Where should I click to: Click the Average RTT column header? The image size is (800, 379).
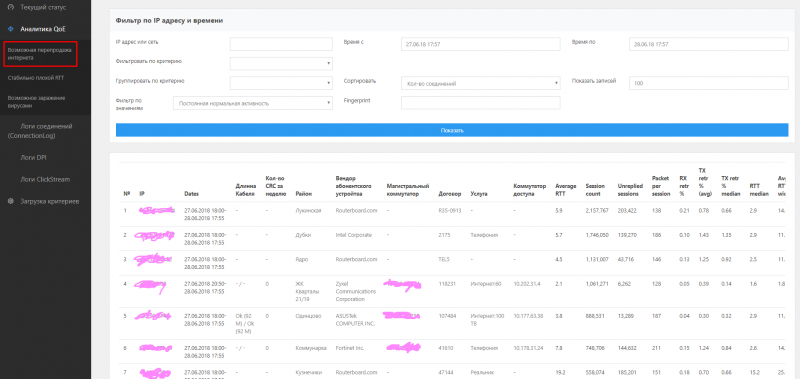(x=565, y=190)
